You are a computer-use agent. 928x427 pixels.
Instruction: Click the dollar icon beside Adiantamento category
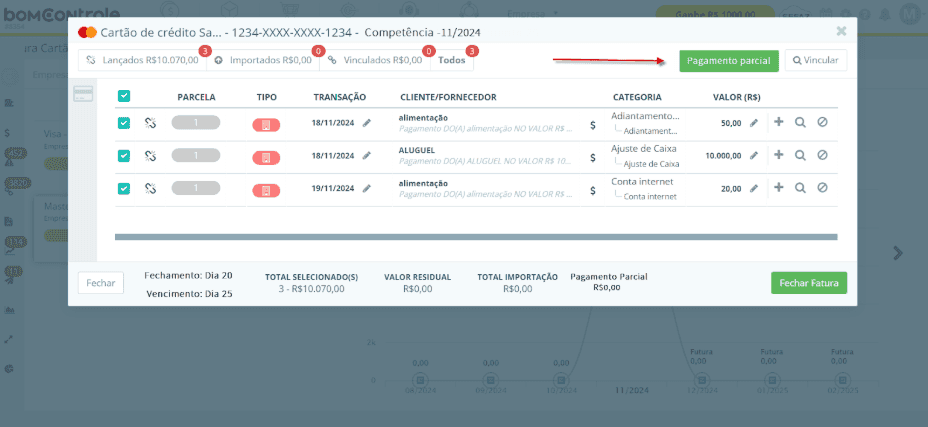592,126
